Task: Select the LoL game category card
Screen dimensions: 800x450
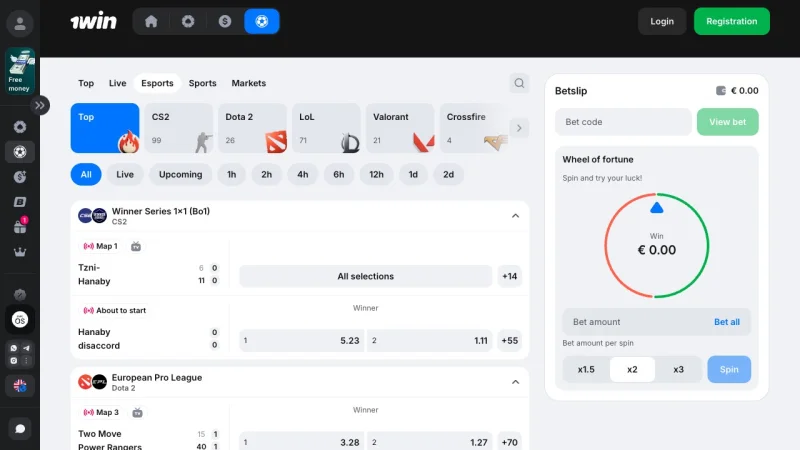Action: click(326, 128)
